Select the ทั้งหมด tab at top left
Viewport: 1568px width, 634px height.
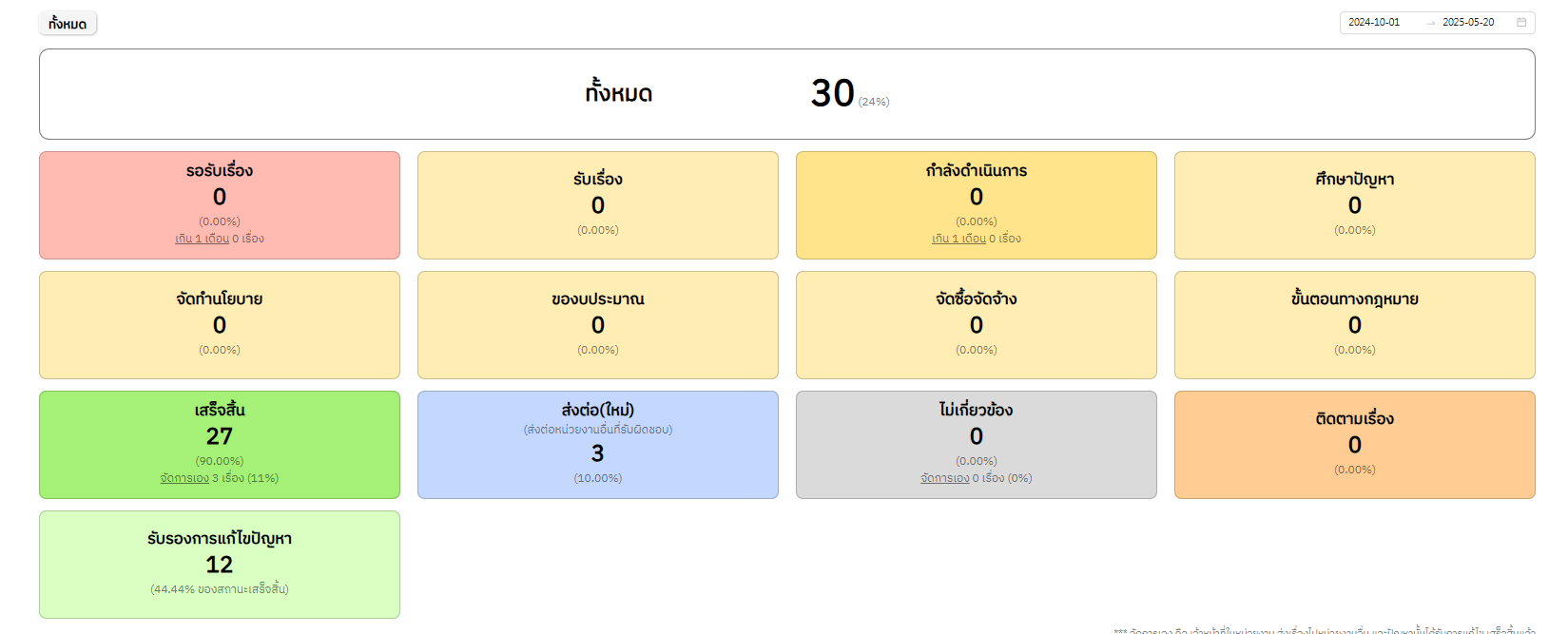pyautogui.click(x=68, y=24)
